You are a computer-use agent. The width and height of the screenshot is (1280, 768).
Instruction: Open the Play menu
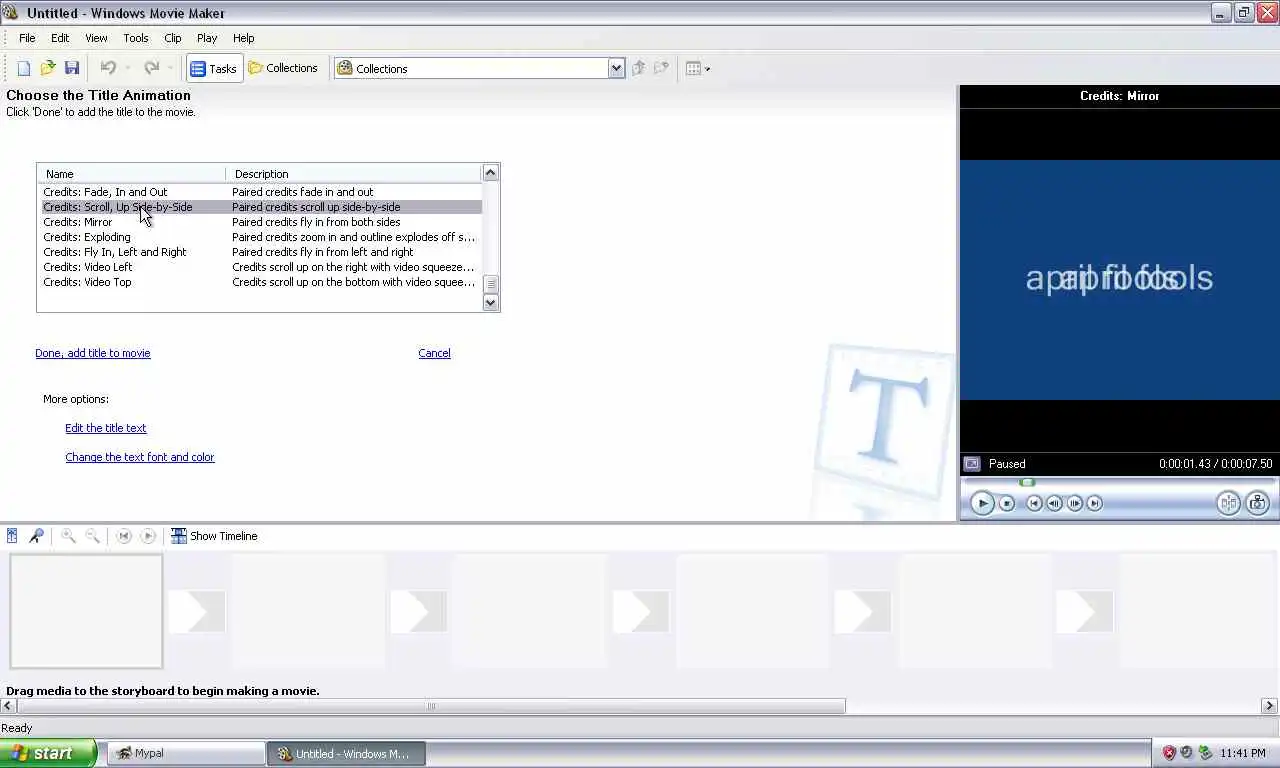point(207,38)
